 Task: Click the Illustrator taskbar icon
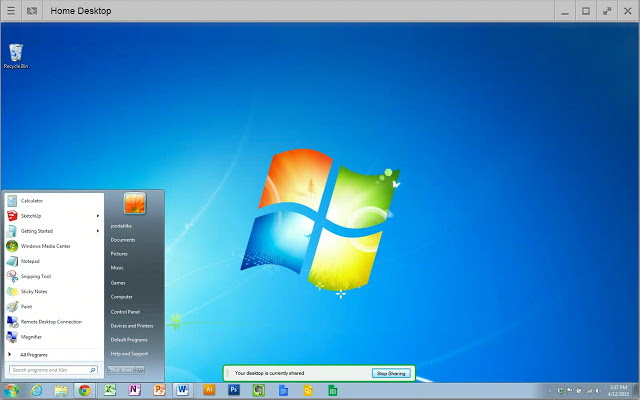[210, 390]
